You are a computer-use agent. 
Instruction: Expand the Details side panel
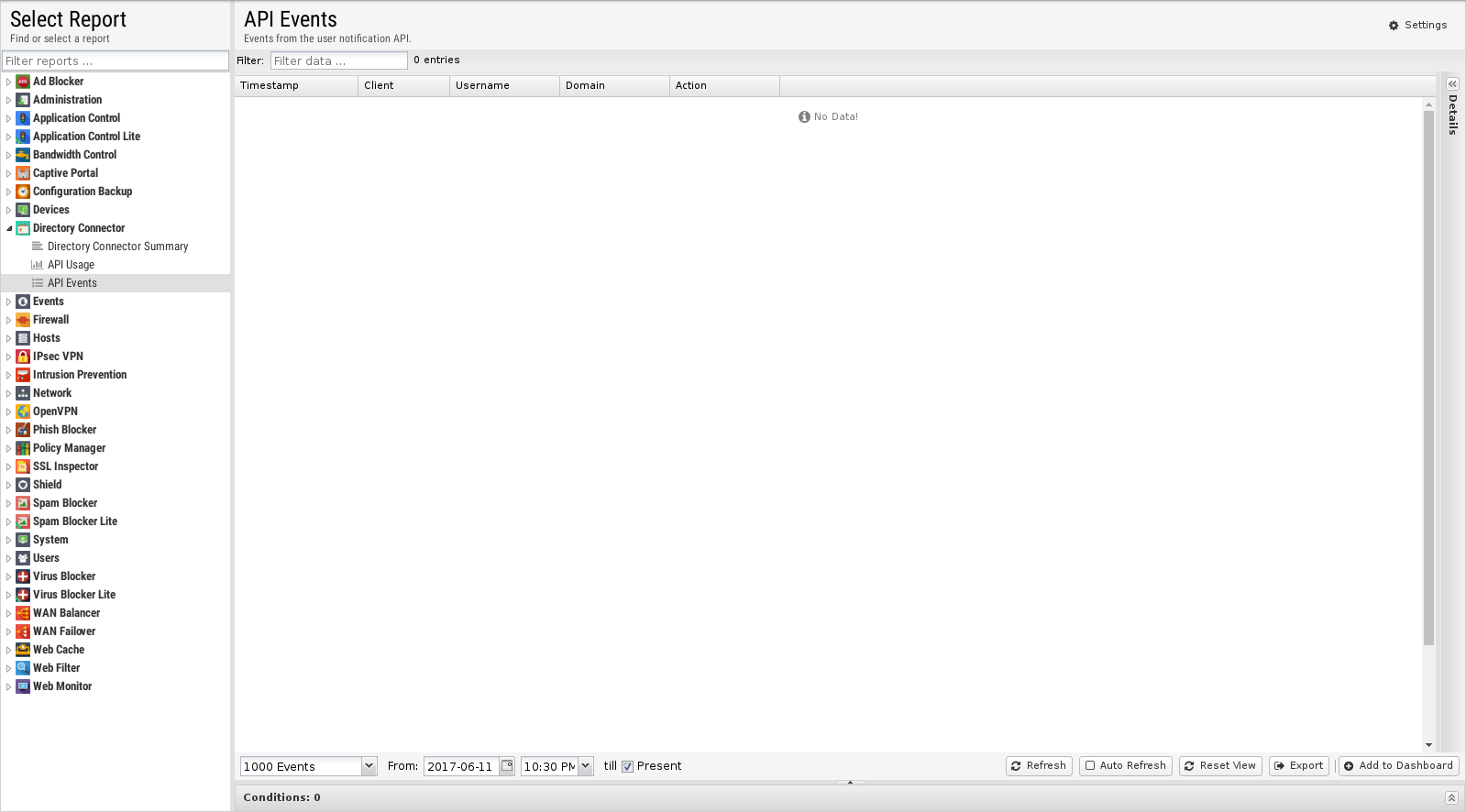tap(1452, 83)
